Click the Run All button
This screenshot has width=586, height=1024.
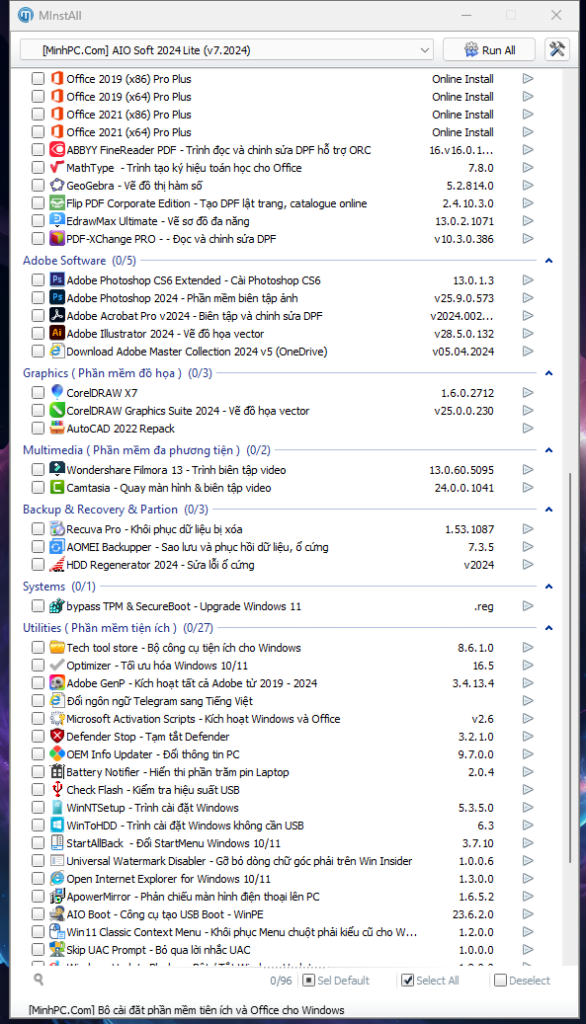tap(489, 50)
